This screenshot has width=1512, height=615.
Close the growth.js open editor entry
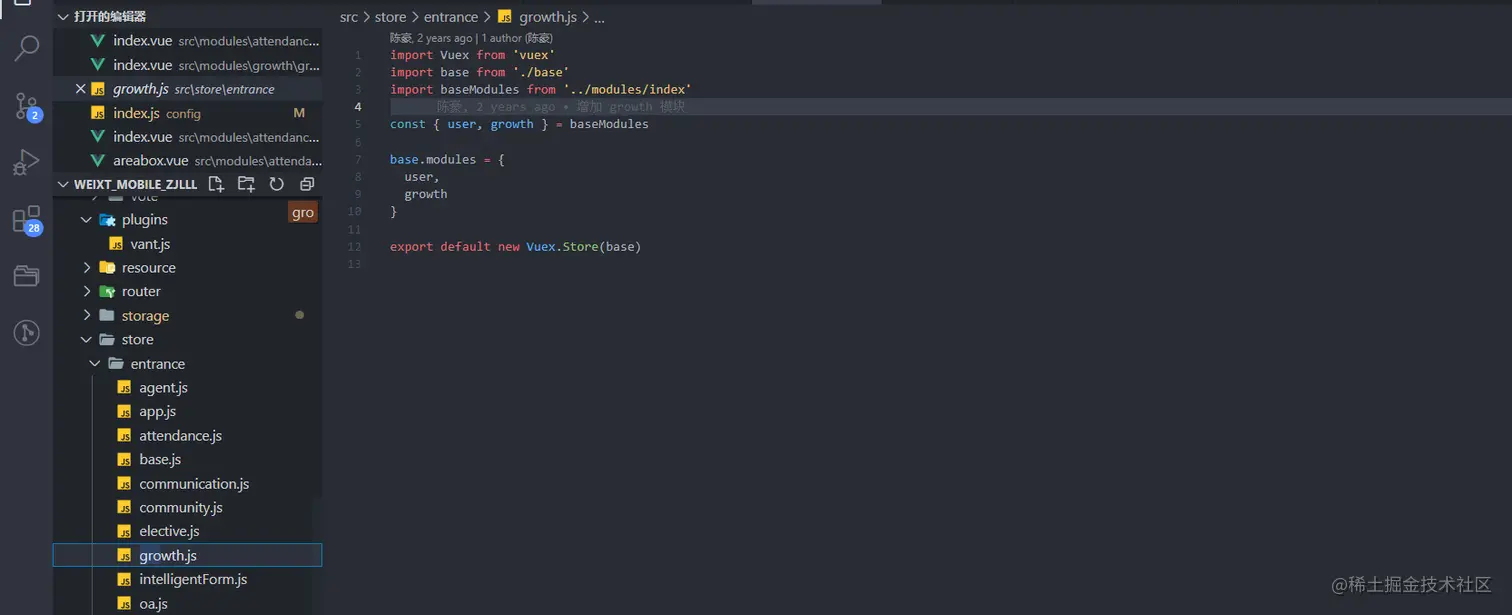point(81,89)
